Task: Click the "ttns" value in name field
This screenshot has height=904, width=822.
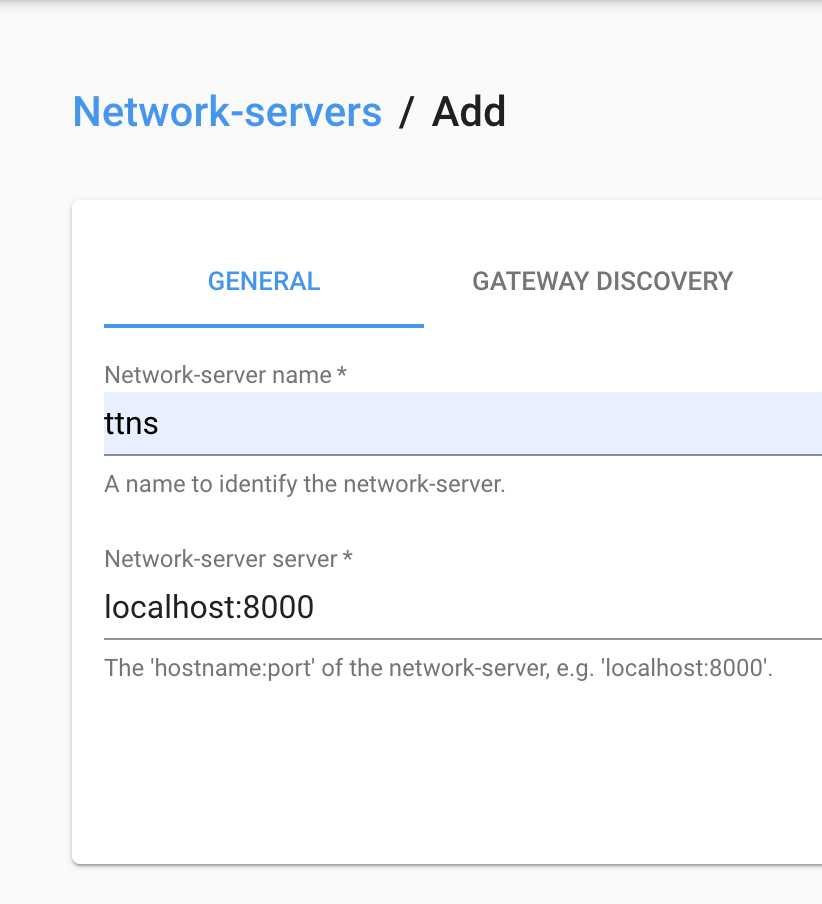Action: (132, 424)
